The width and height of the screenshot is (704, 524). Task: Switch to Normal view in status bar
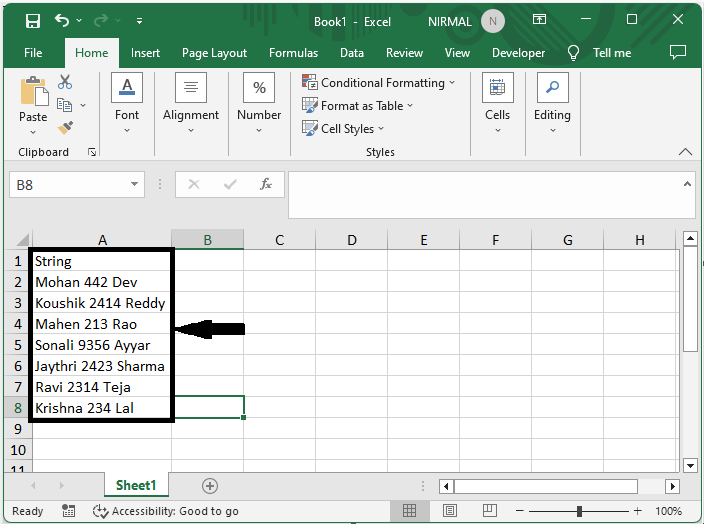click(410, 511)
